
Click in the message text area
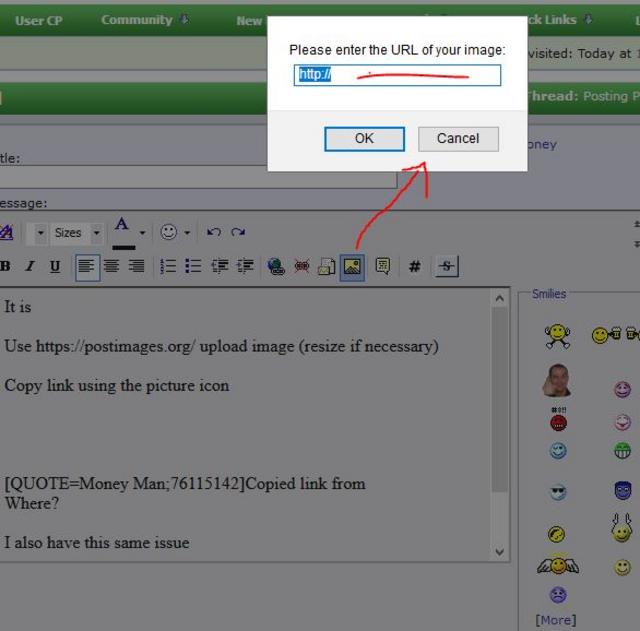coord(246,424)
